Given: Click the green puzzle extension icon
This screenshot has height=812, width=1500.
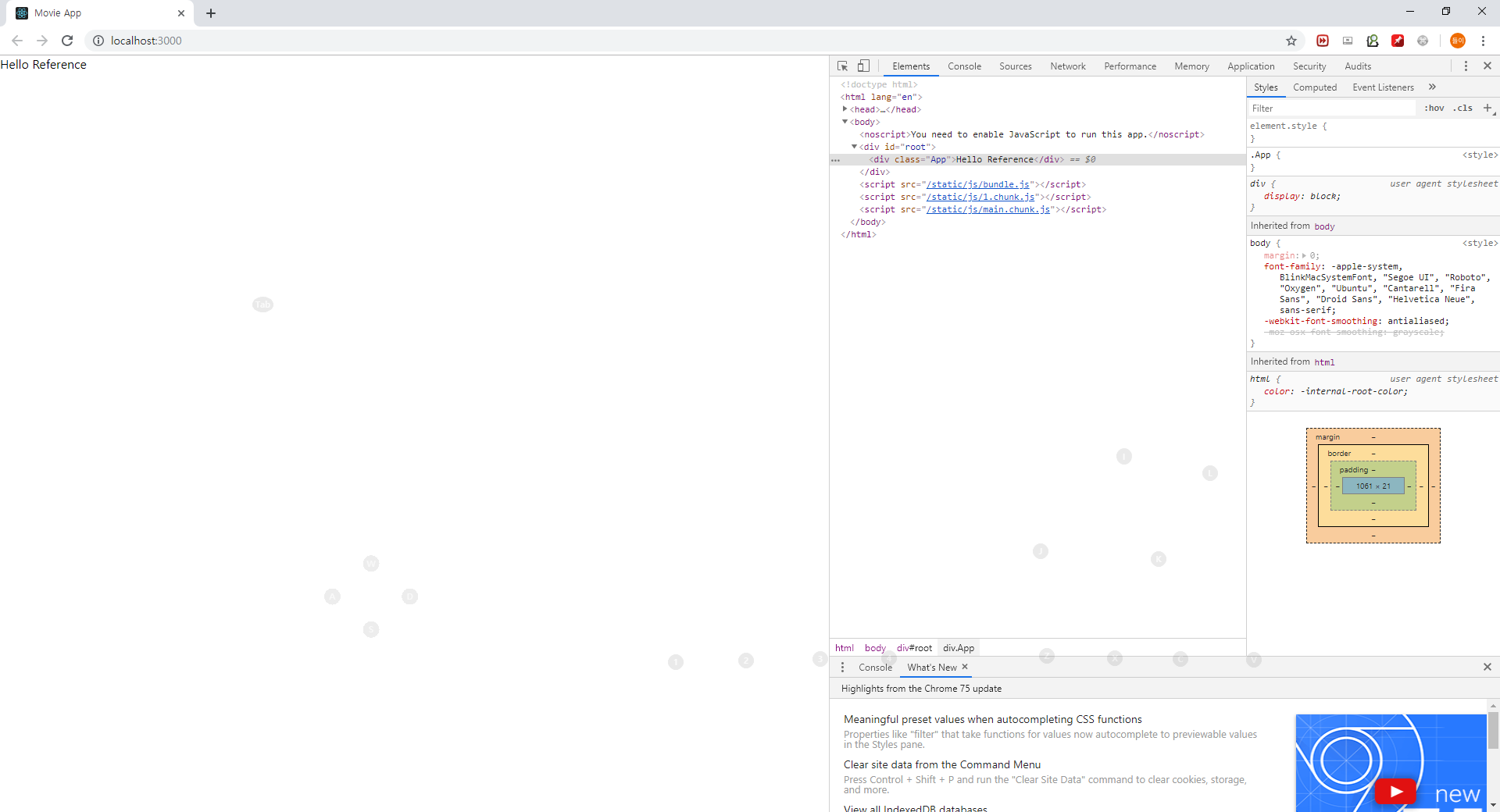Looking at the screenshot, I should click(1373, 41).
